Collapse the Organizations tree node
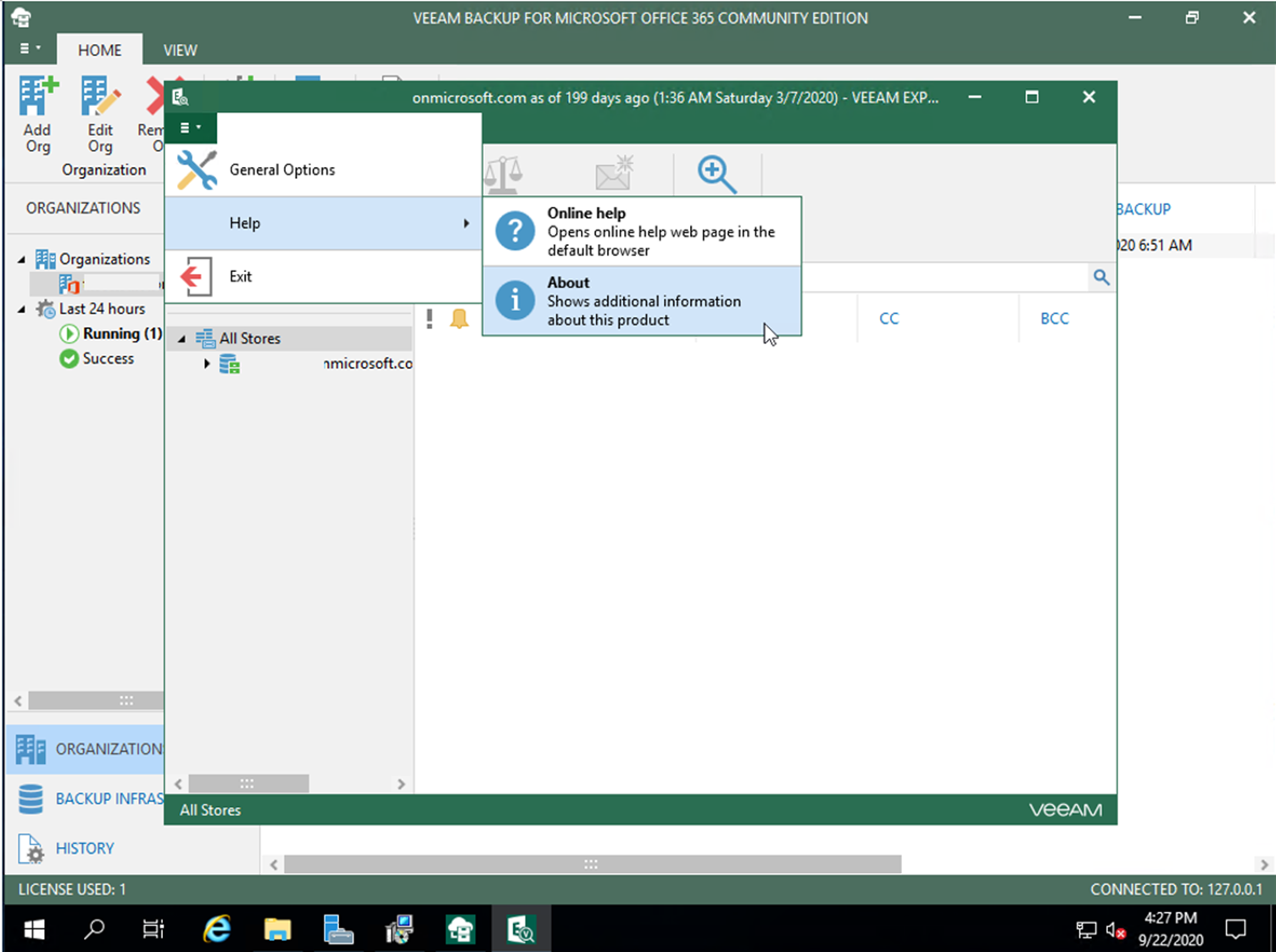The width and height of the screenshot is (1276, 952). coord(22,259)
